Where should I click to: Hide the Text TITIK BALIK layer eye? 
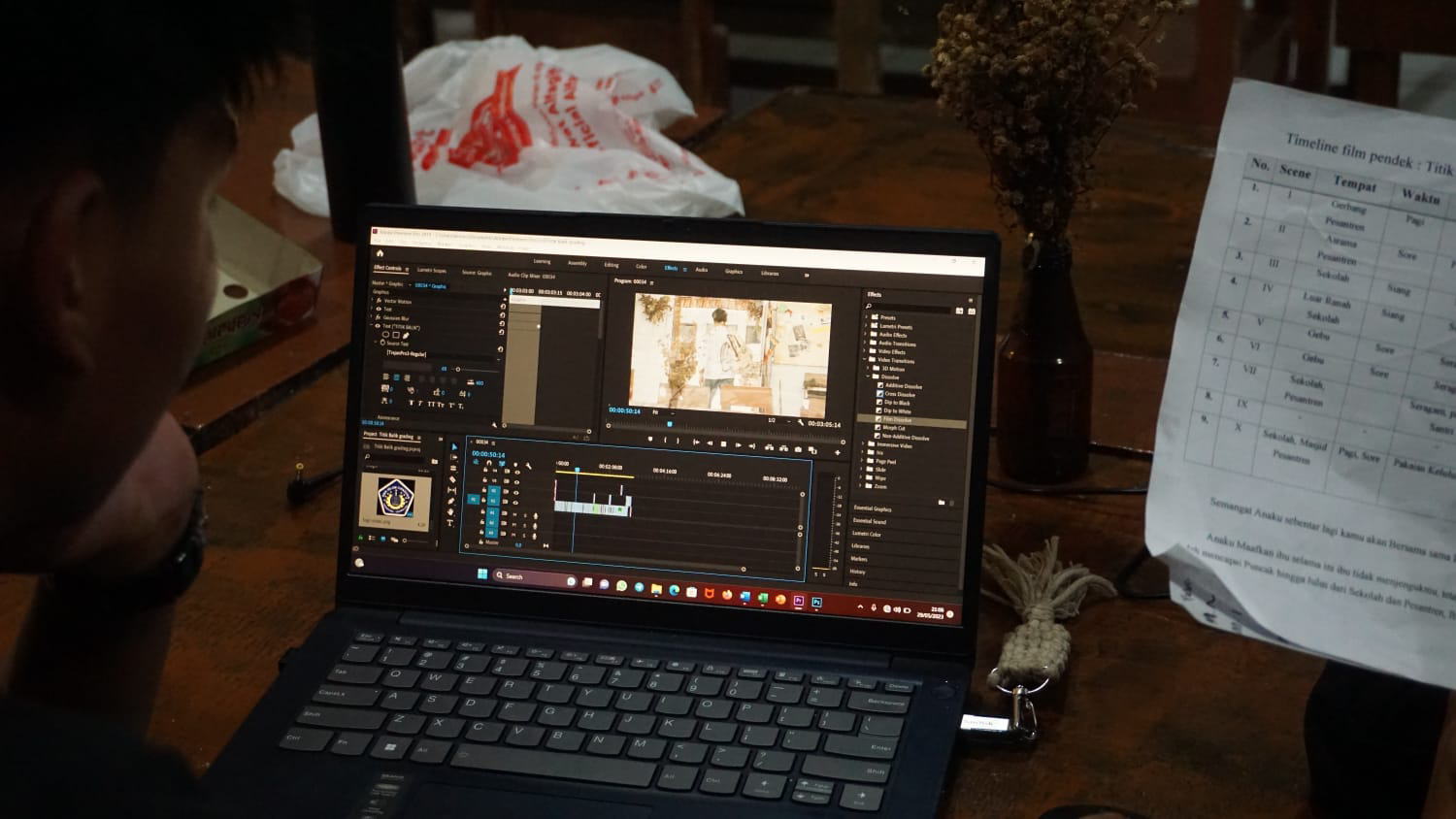tap(378, 326)
